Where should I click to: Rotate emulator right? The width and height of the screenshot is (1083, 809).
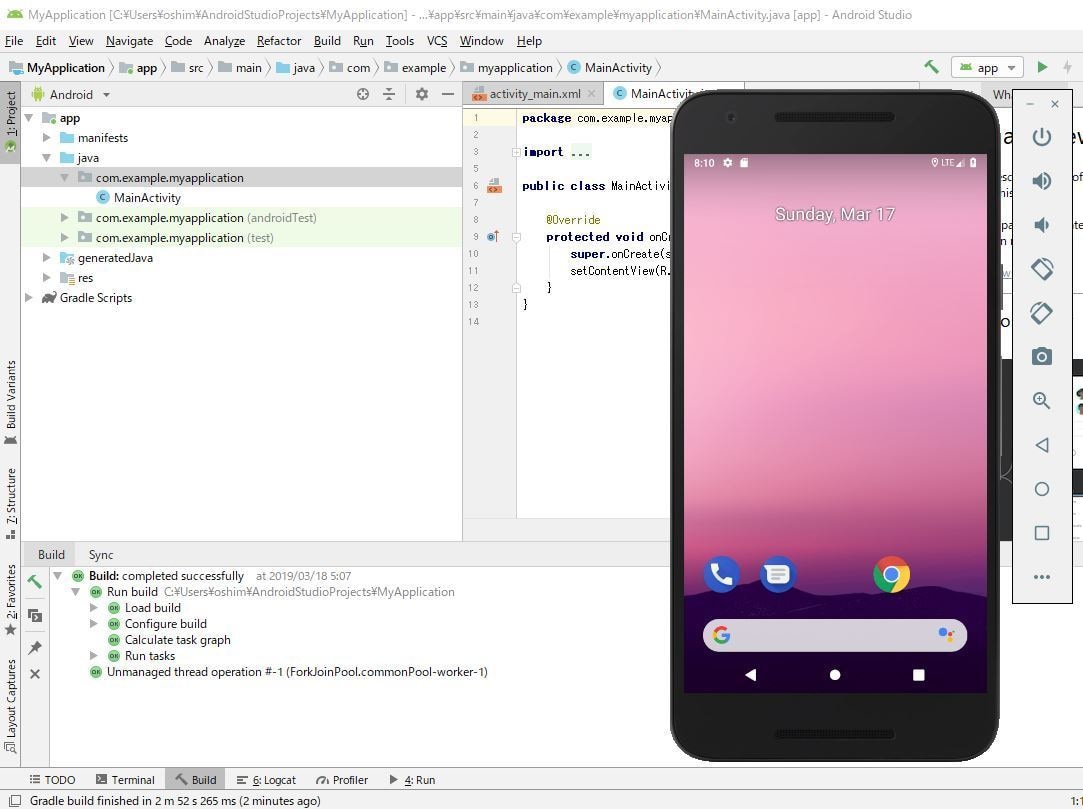click(1042, 313)
